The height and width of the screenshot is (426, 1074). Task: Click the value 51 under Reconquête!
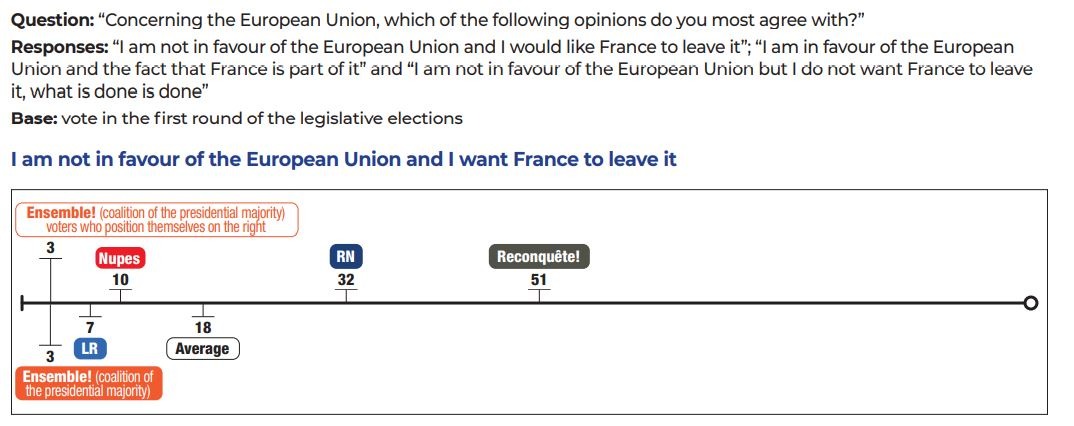pos(538,280)
